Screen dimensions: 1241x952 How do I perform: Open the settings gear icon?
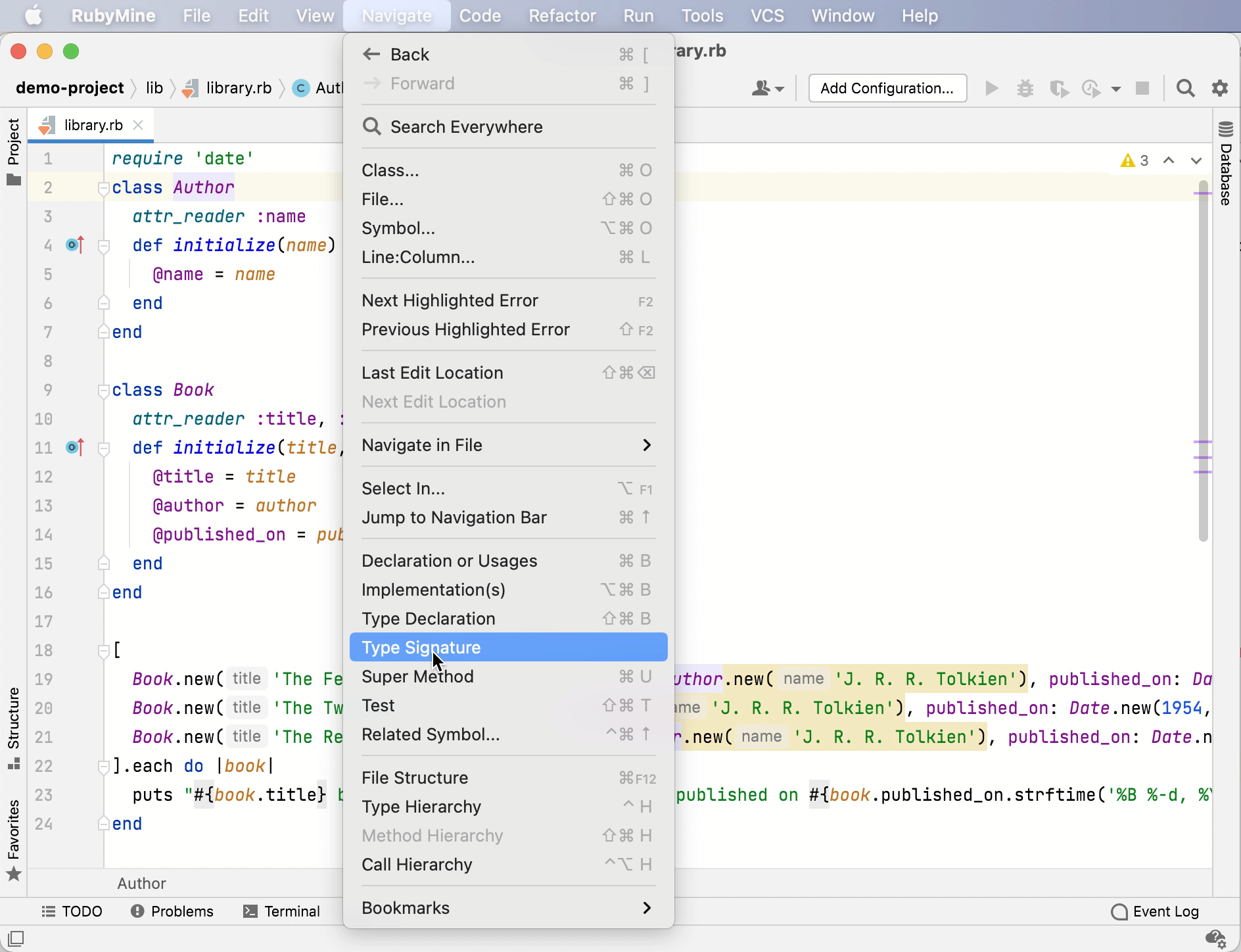(1221, 88)
